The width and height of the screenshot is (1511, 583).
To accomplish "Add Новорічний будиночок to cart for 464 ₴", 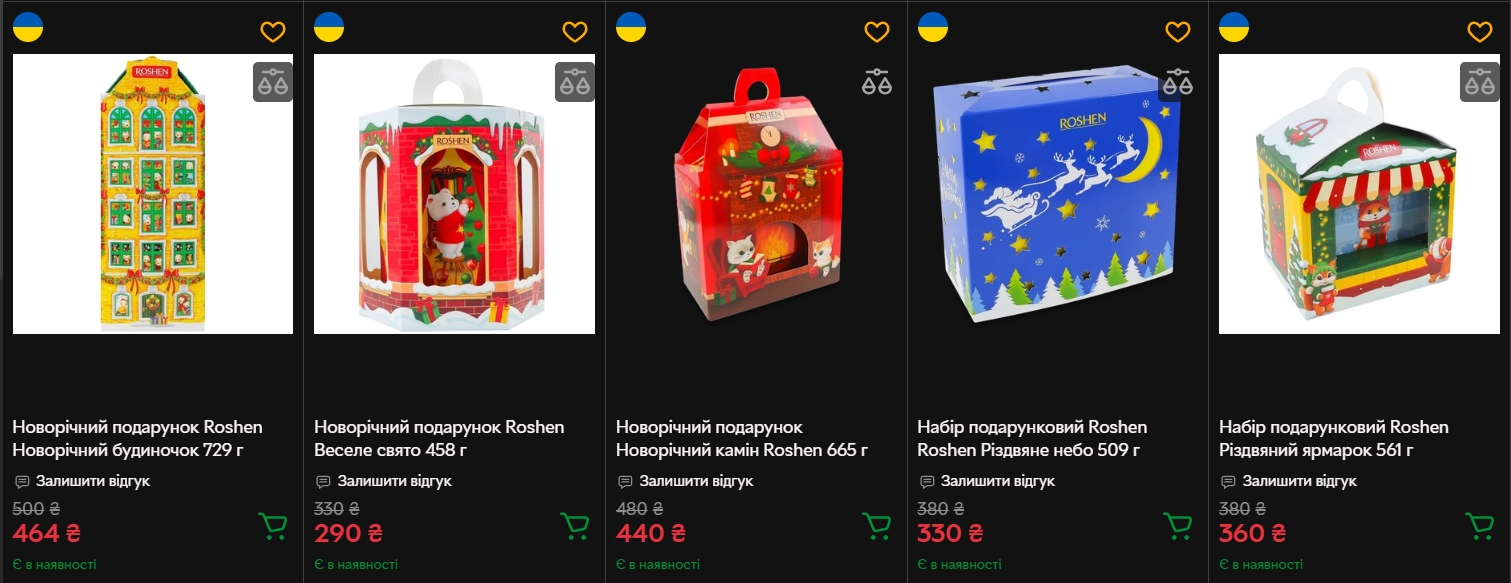I will pos(273,525).
